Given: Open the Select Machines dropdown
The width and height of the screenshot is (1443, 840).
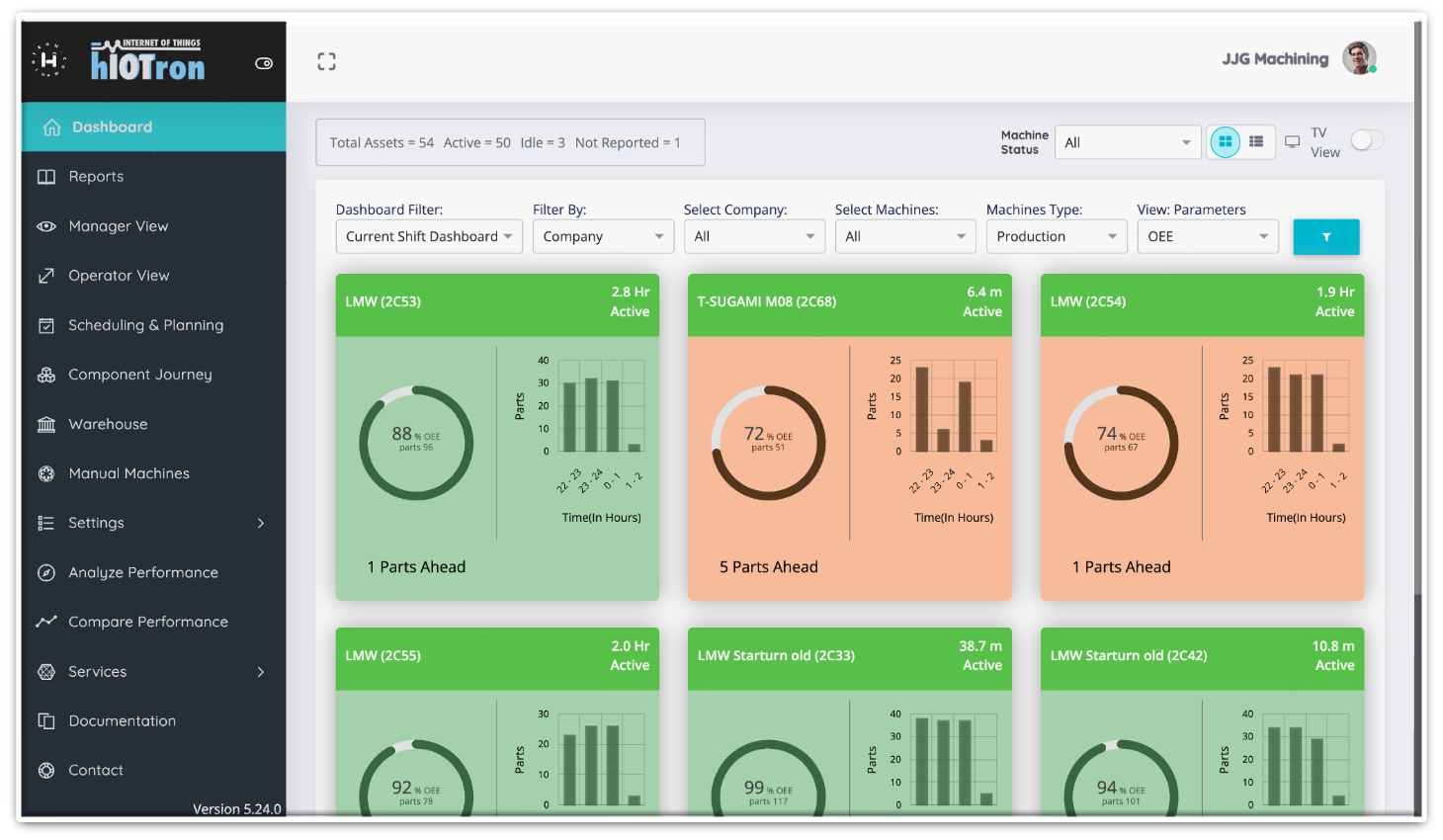Looking at the screenshot, I should [905, 236].
